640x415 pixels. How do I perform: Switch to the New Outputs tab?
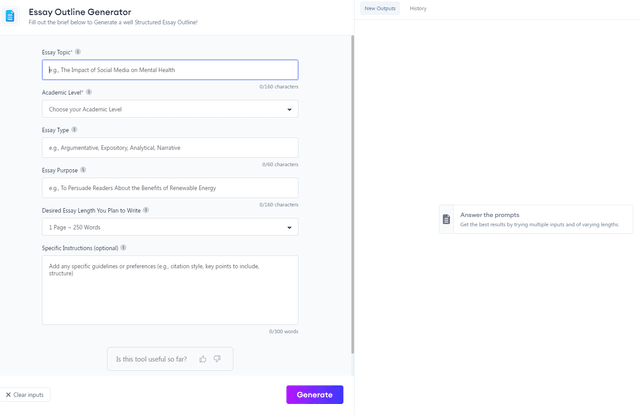(x=380, y=8)
